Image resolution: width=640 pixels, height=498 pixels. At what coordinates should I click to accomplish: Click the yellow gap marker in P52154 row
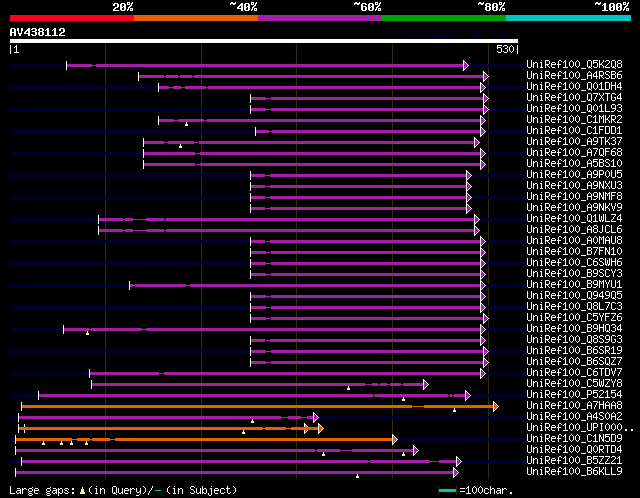pos(403,399)
